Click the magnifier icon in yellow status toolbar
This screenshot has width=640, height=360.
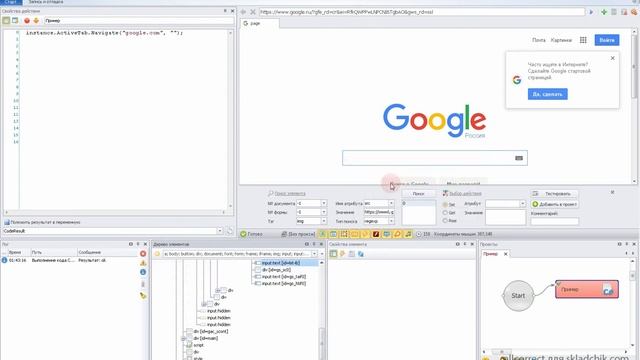[x=397, y=234]
